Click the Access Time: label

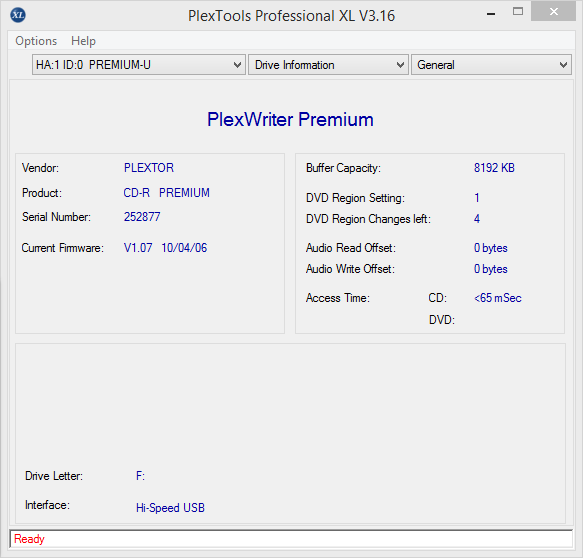[338, 298]
